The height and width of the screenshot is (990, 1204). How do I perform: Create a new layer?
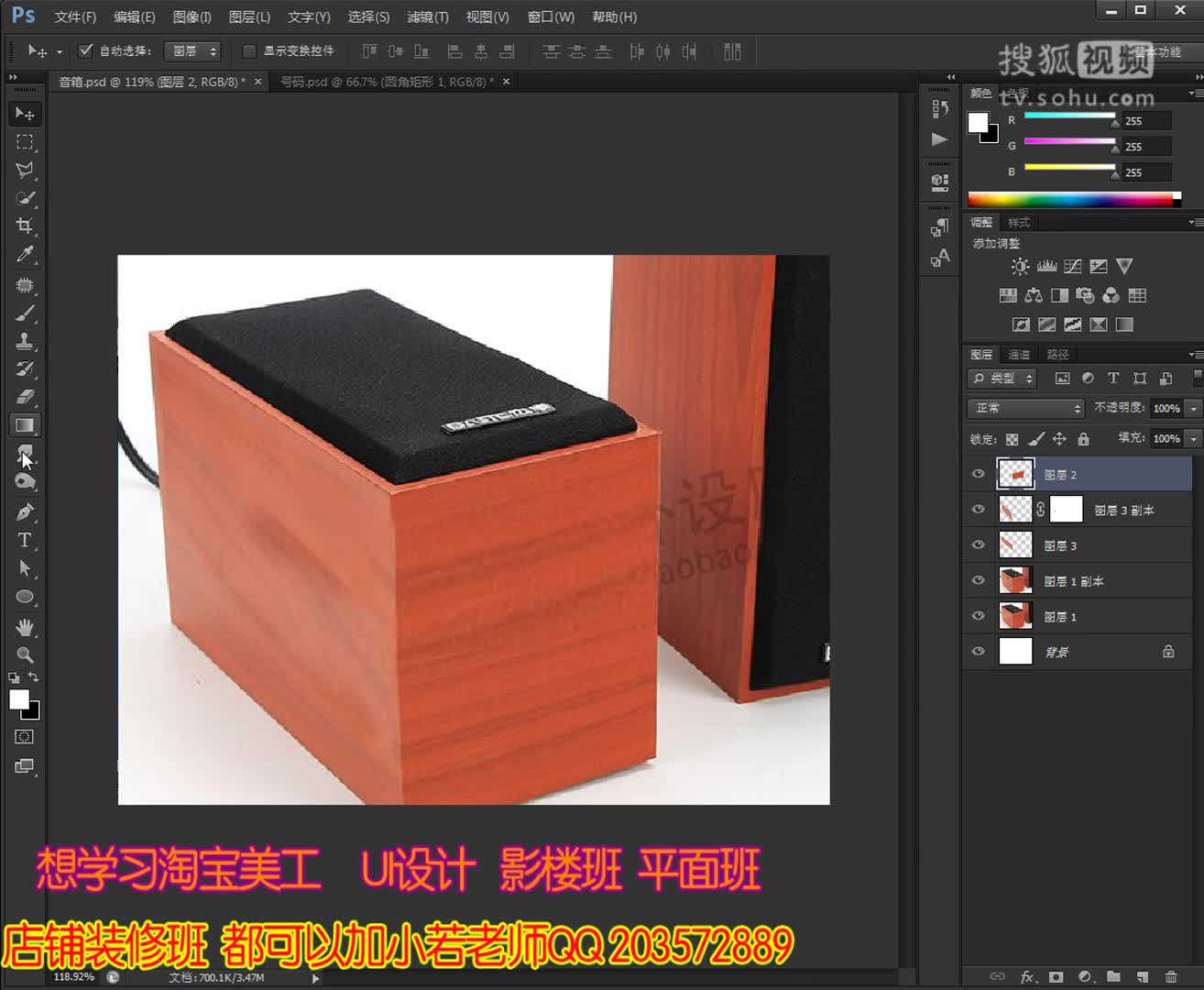(1143, 977)
